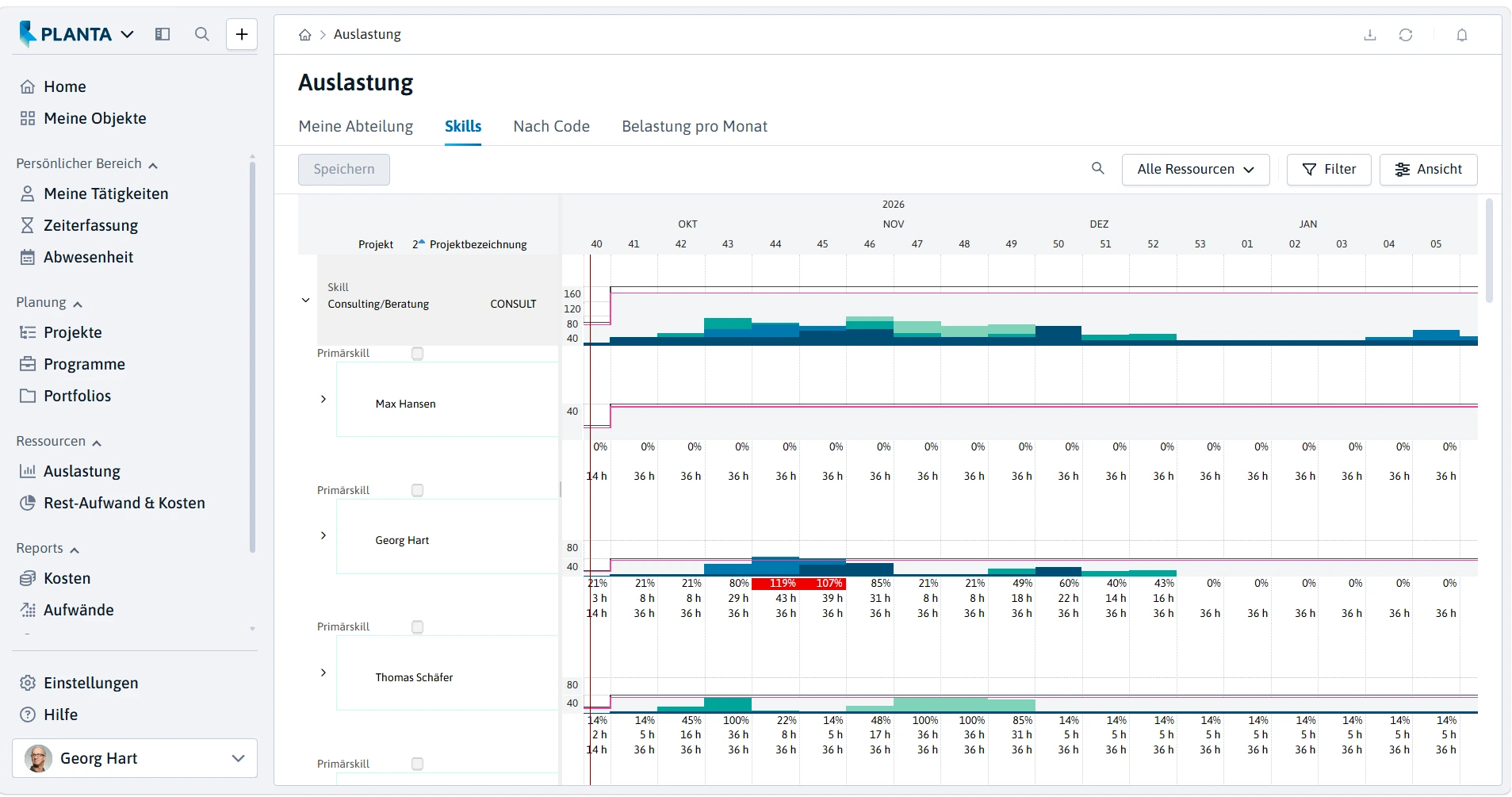Image resolution: width=1512 pixels, height=797 pixels.
Task: Switch to Meine Abteilung tab
Action: pyautogui.click(x=356, y=126)
